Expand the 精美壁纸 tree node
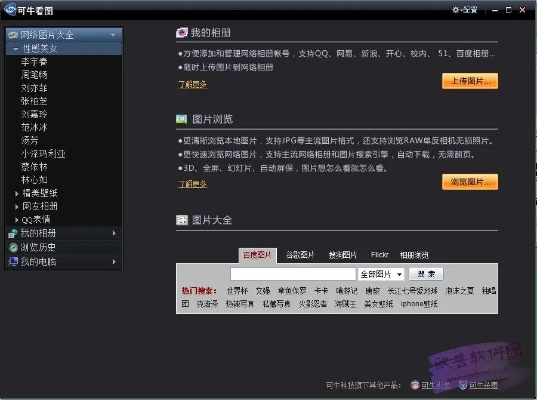 point(16,193)
